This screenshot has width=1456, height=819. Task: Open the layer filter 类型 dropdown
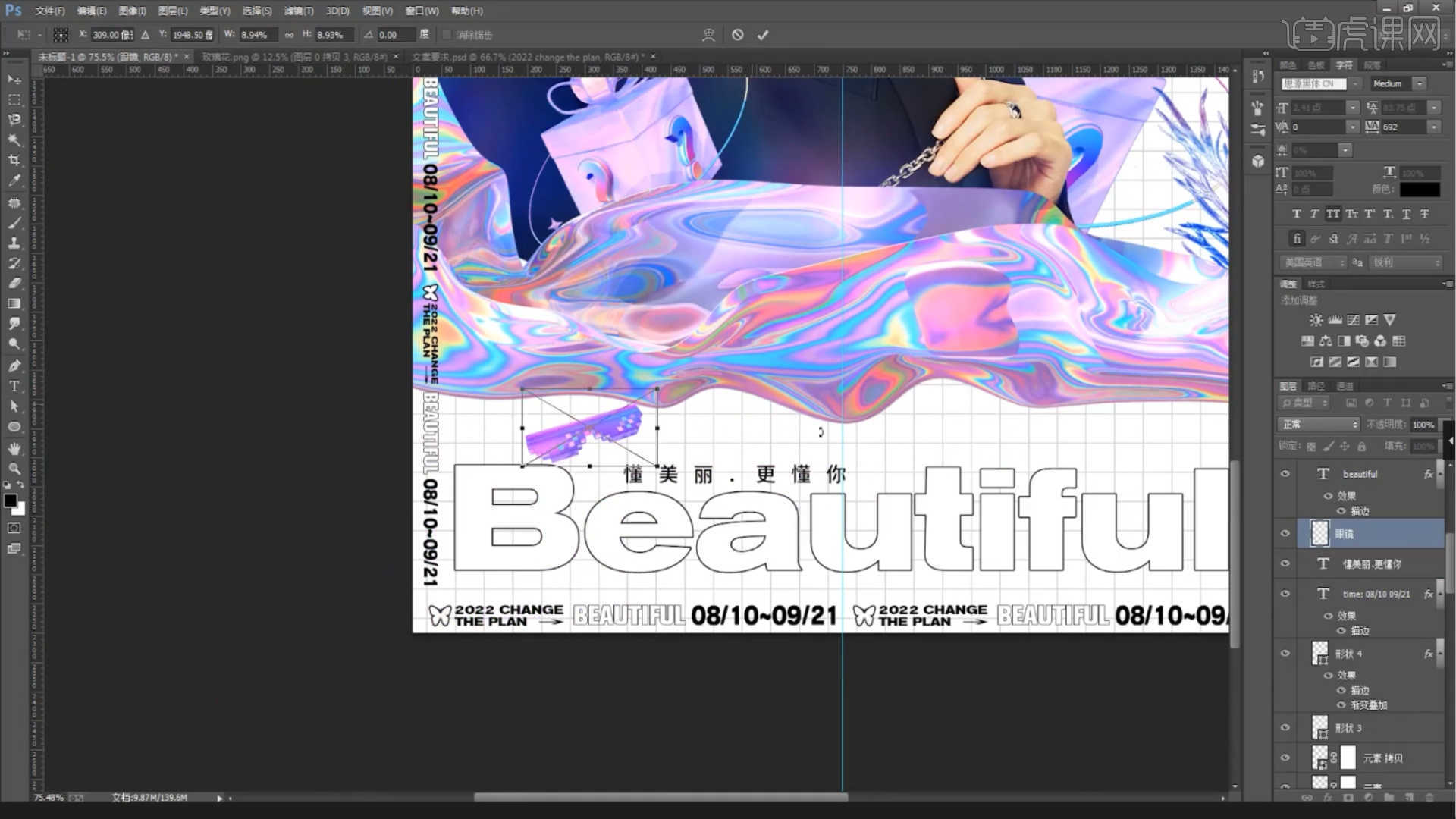(1304, 403)
